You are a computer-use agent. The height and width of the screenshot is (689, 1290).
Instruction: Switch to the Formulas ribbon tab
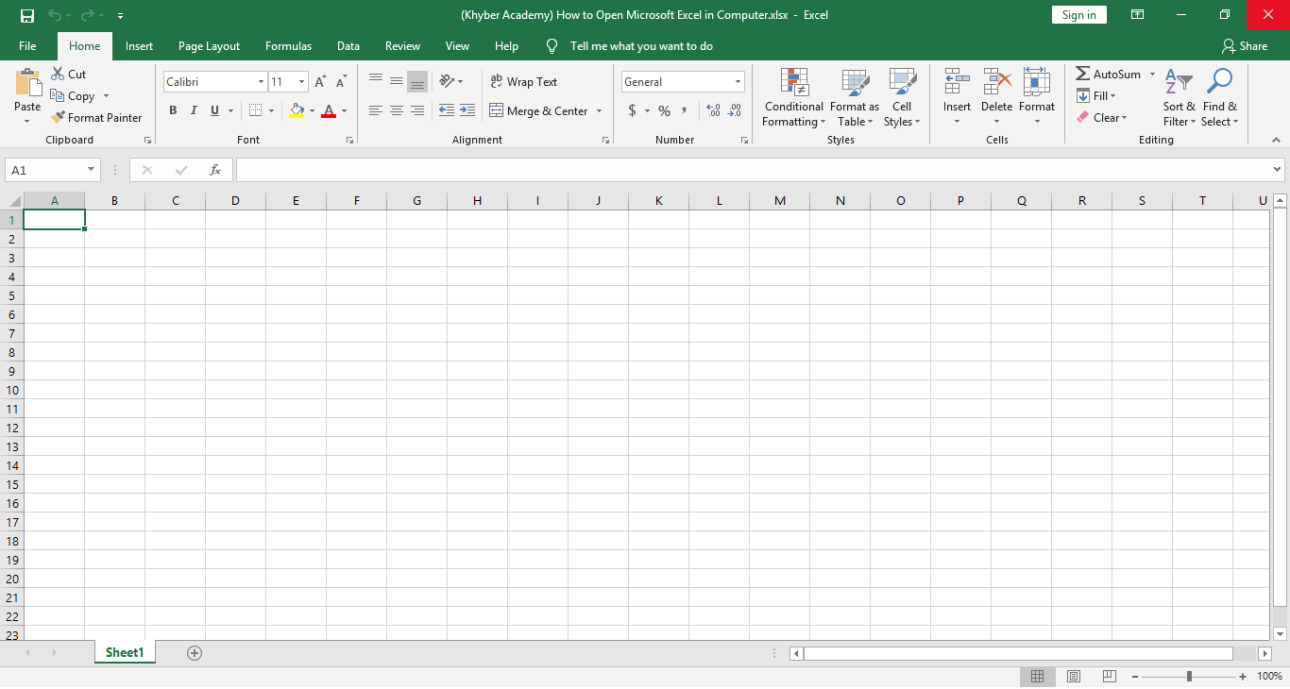[288, 46]
